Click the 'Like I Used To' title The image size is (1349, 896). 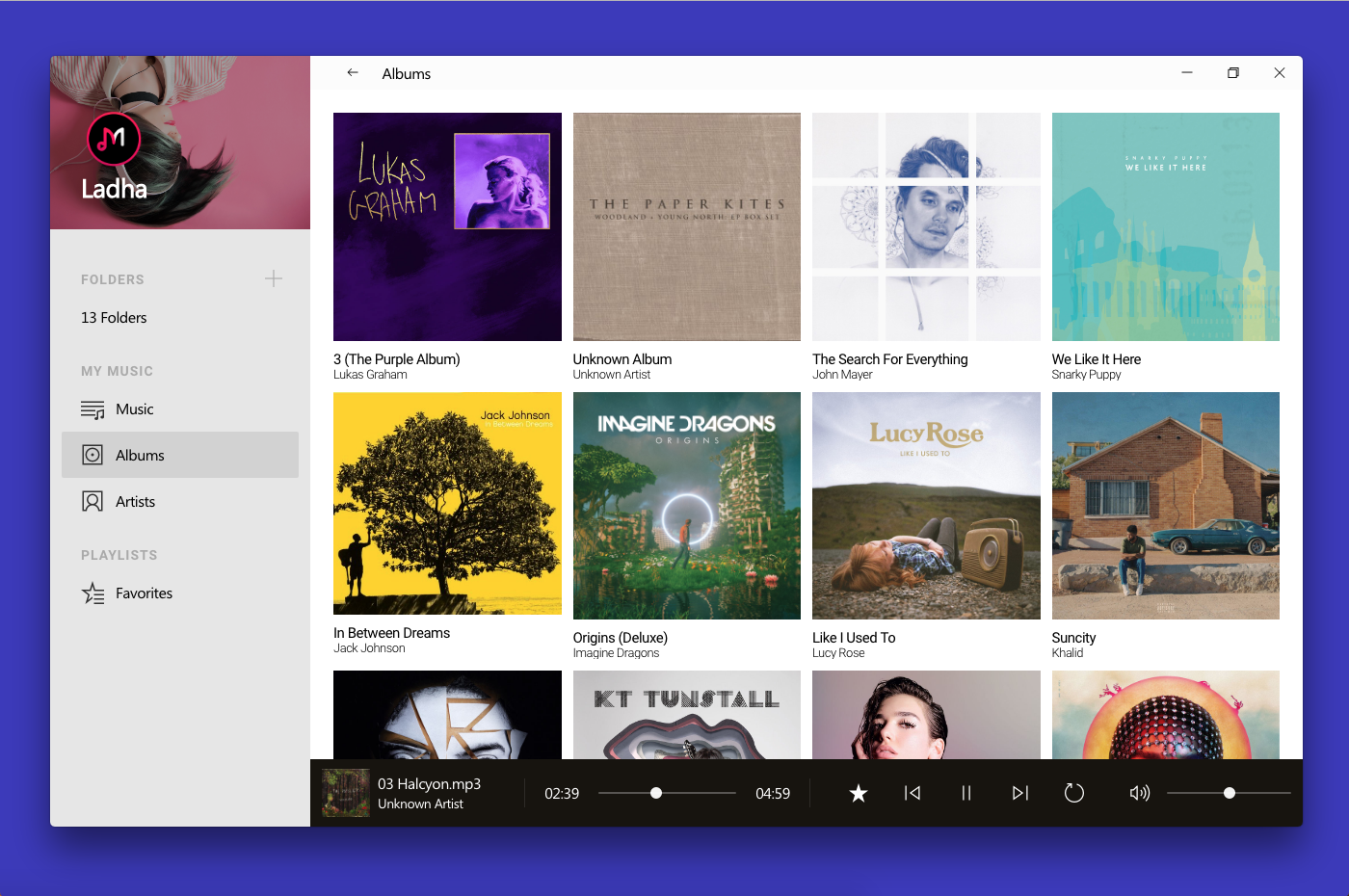[854, 638]
